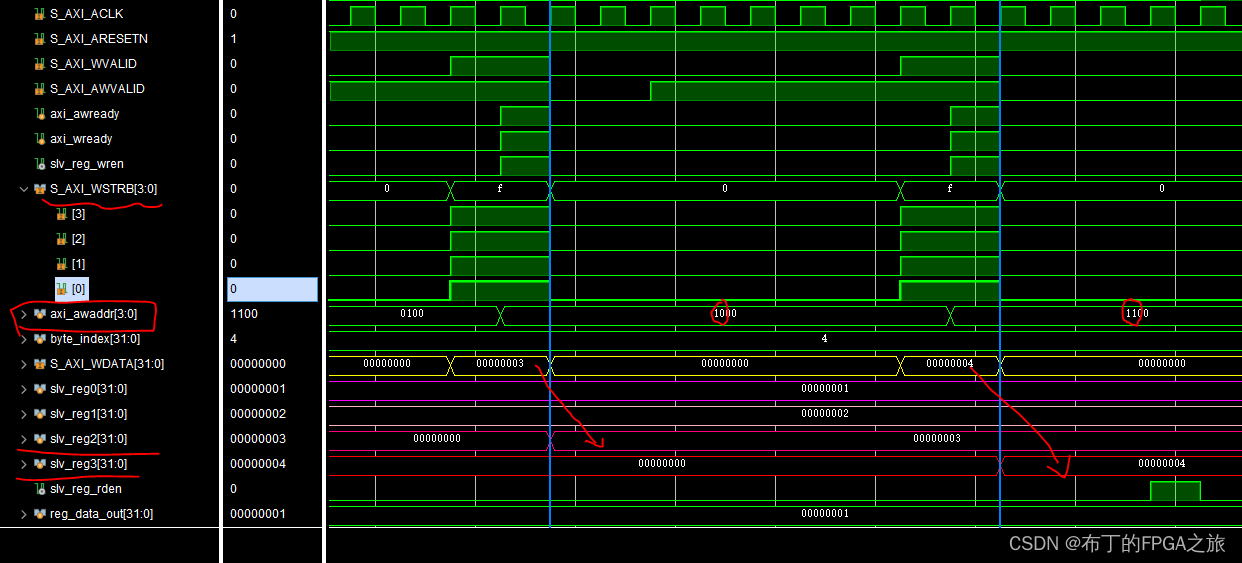Click the slv_reg_wren signal icon
1242x563 pixels.
(x=40, y=164)
